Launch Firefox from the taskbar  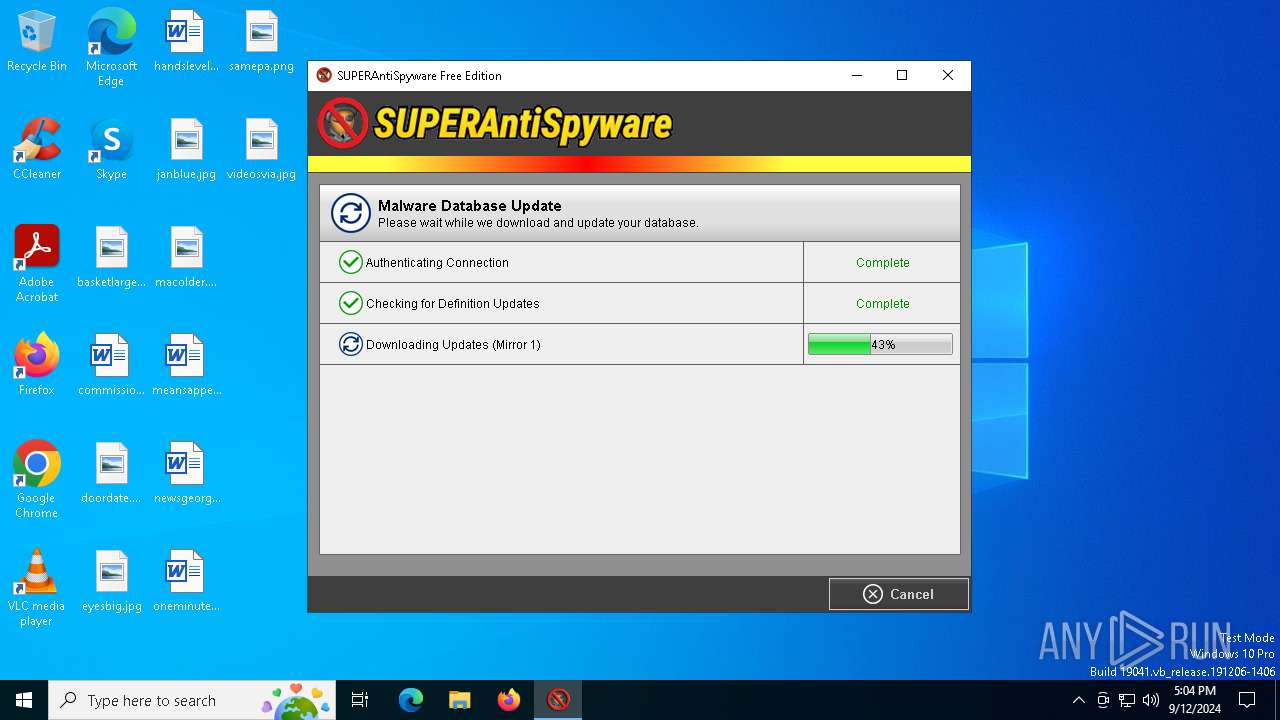point(509,700)
